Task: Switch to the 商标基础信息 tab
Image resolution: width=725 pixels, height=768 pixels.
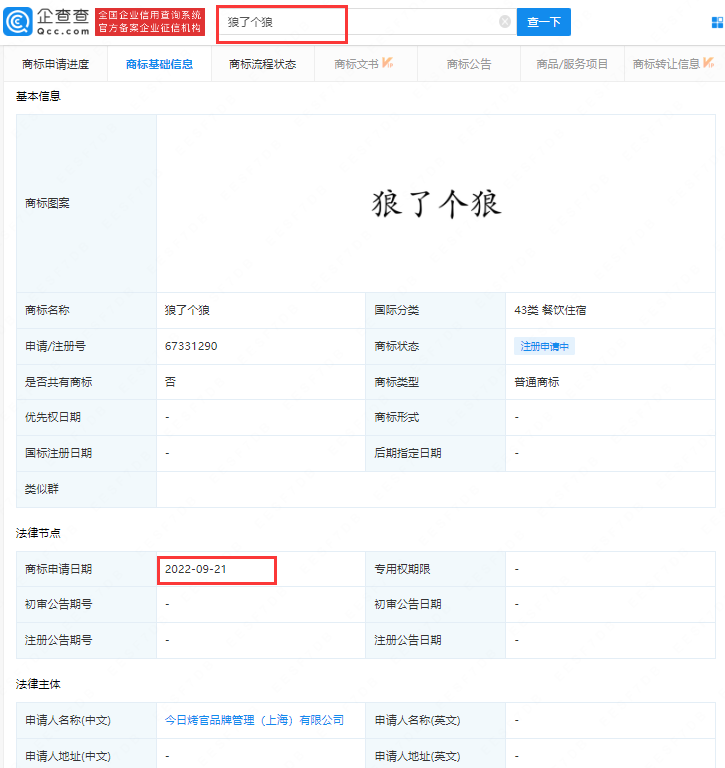Action: point(160,64)
